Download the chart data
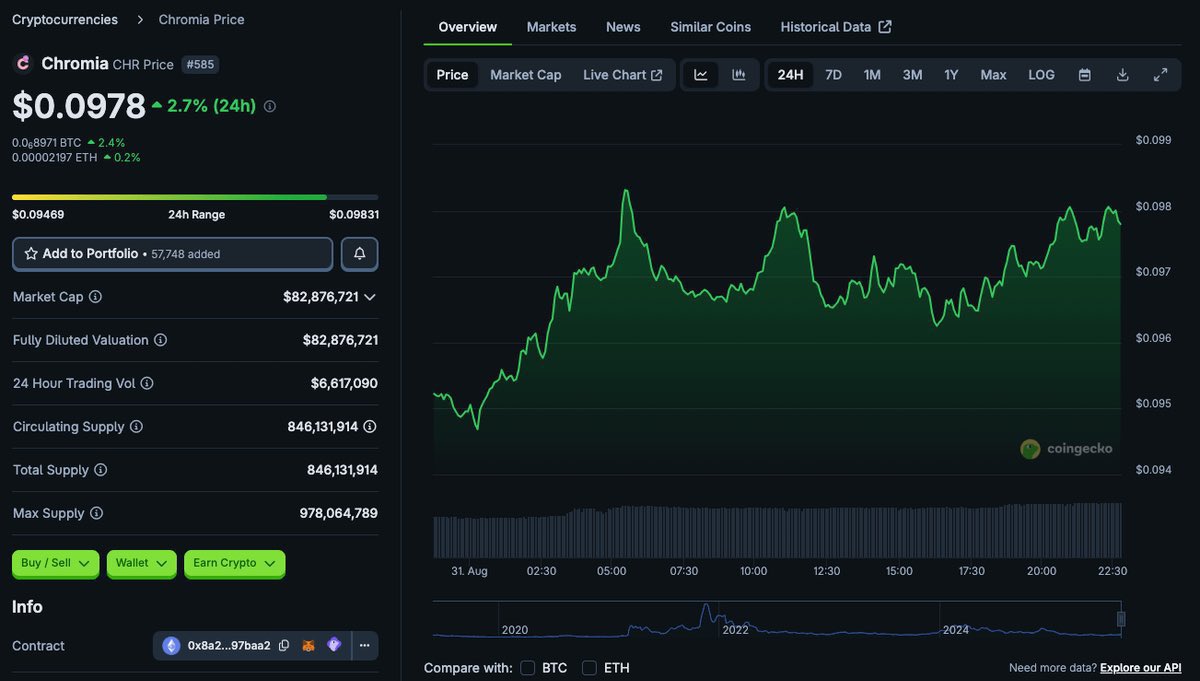The image size is (1200, 681). [x=1122, y=75]
